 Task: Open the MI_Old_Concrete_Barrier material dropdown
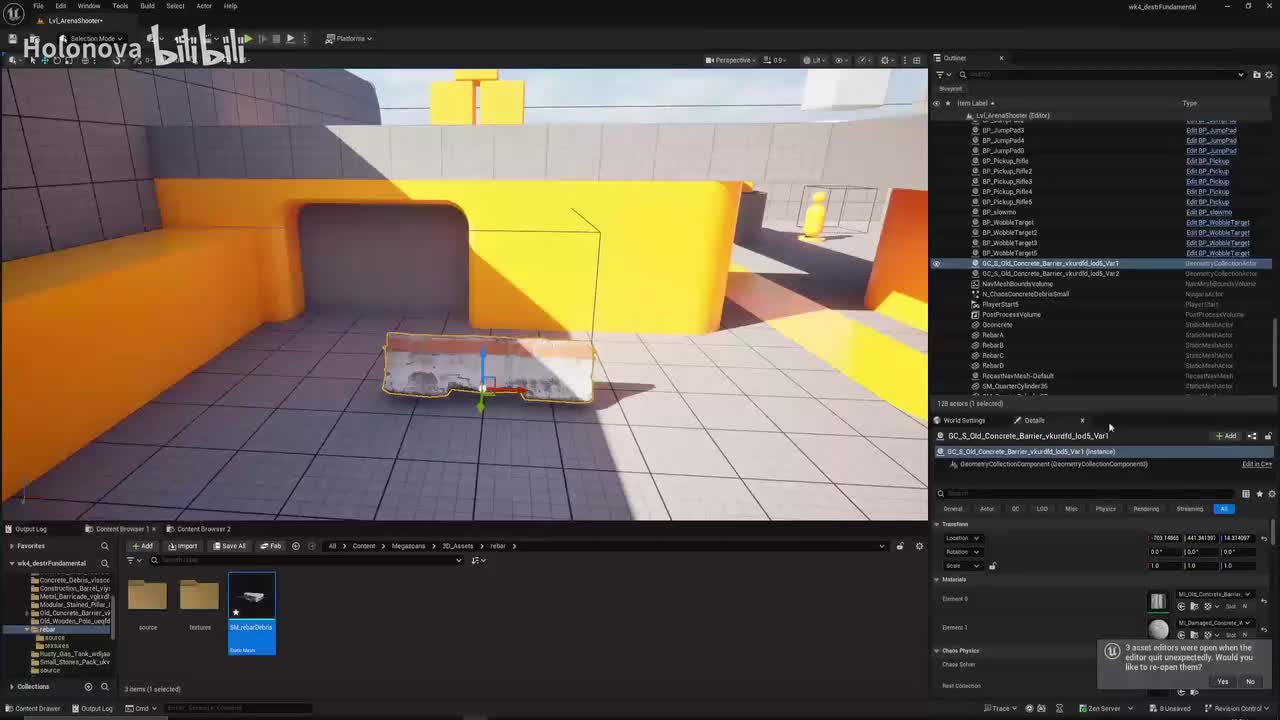[x=1215, y=594]
